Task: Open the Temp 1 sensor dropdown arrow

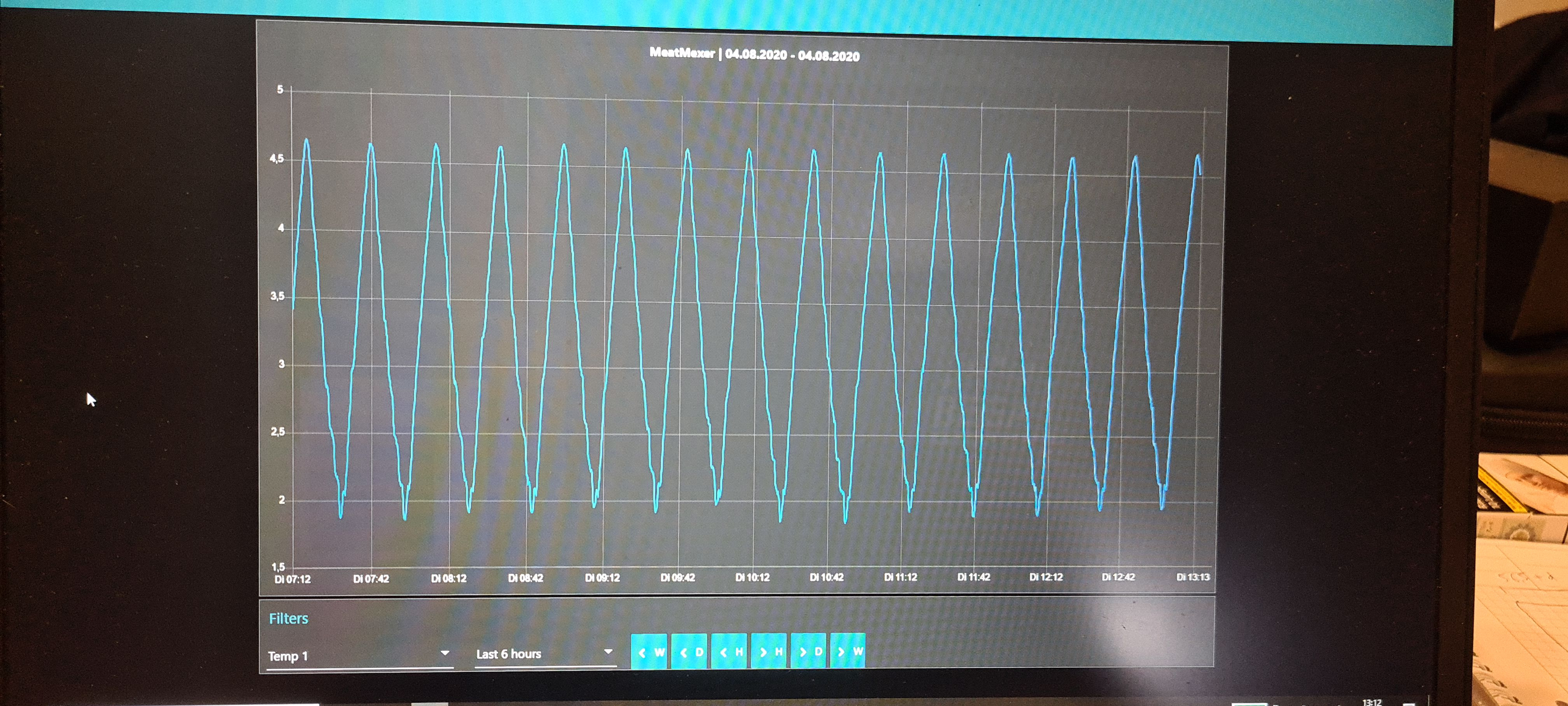Action: coord(445,653)
